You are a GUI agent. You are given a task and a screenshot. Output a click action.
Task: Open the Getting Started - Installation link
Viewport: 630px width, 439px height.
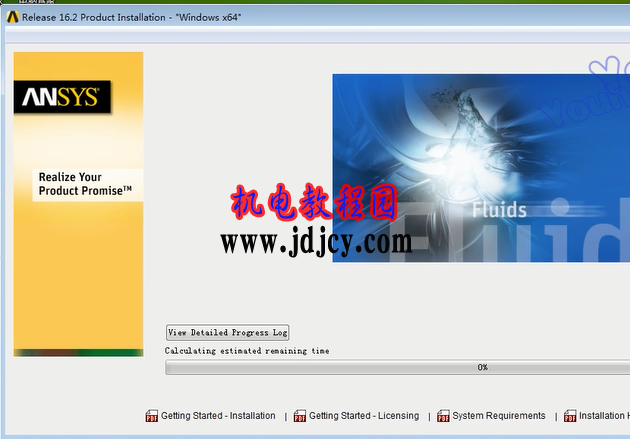click(x=218, y=416)
